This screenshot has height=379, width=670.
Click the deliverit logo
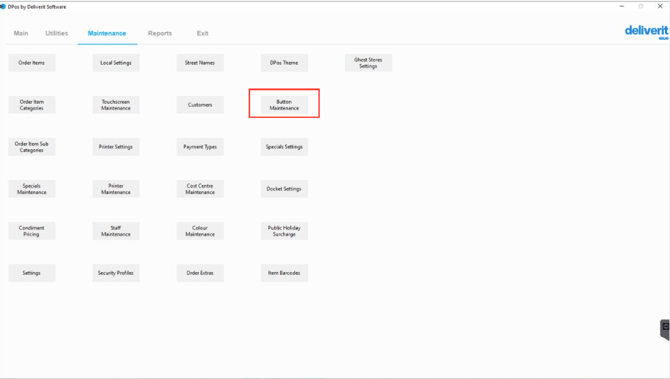(x=646, y=32)
